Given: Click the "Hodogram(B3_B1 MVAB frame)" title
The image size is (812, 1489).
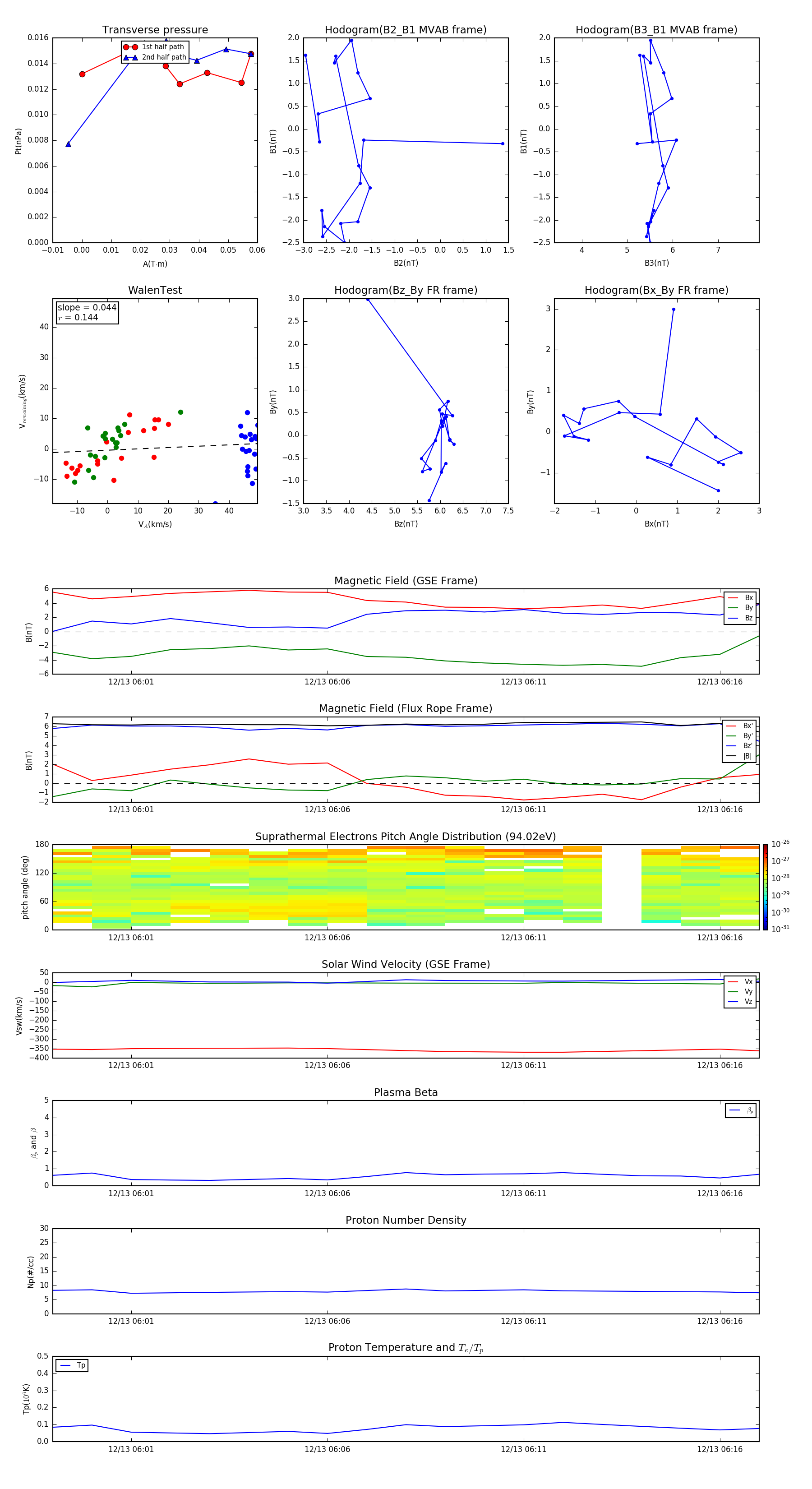Looking at the screenshot, I should [x=656, y=30].
